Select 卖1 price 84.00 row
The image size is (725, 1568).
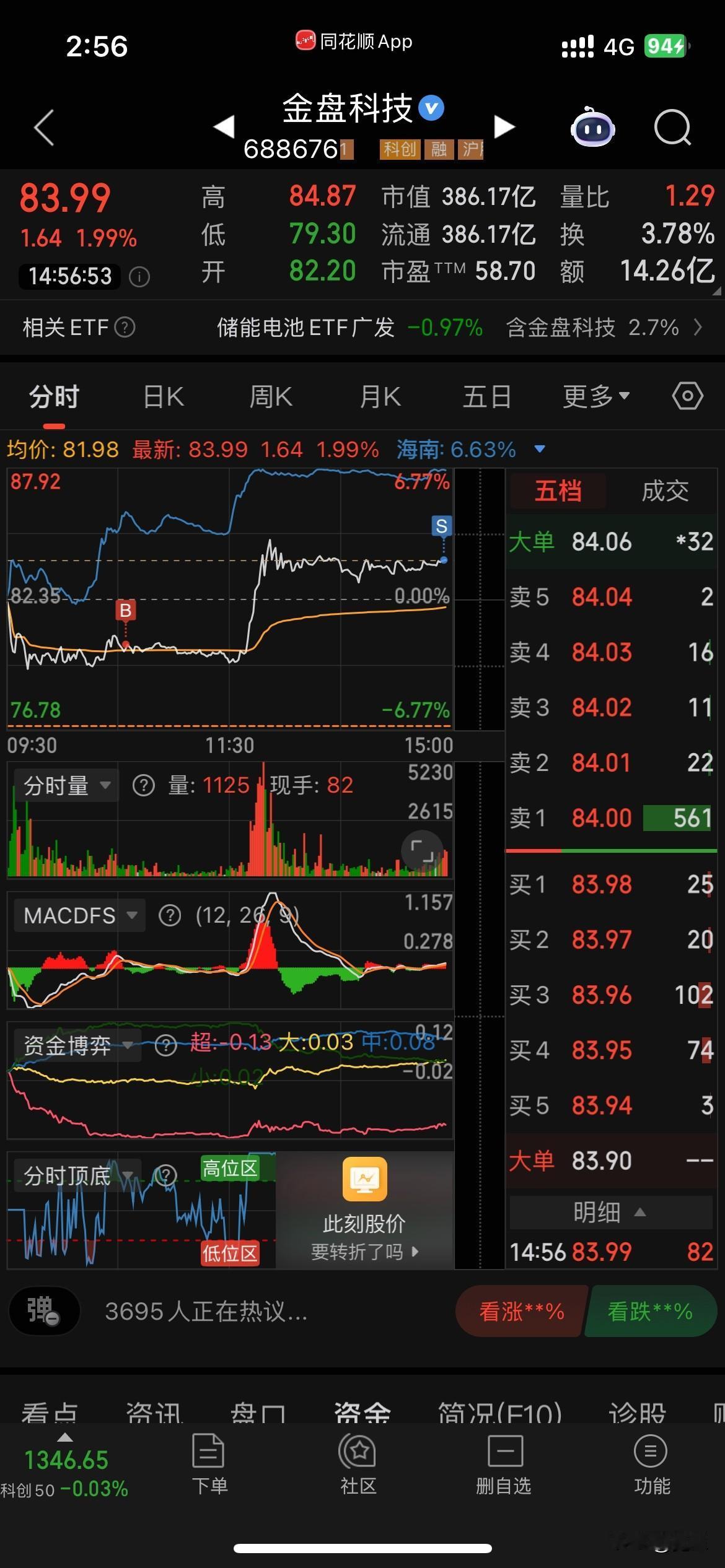tap(610, 818)
